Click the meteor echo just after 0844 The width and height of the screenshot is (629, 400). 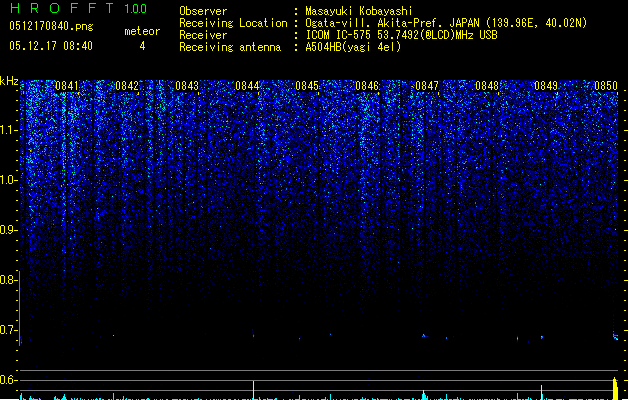pyautogui.click(x=254, y=335)
